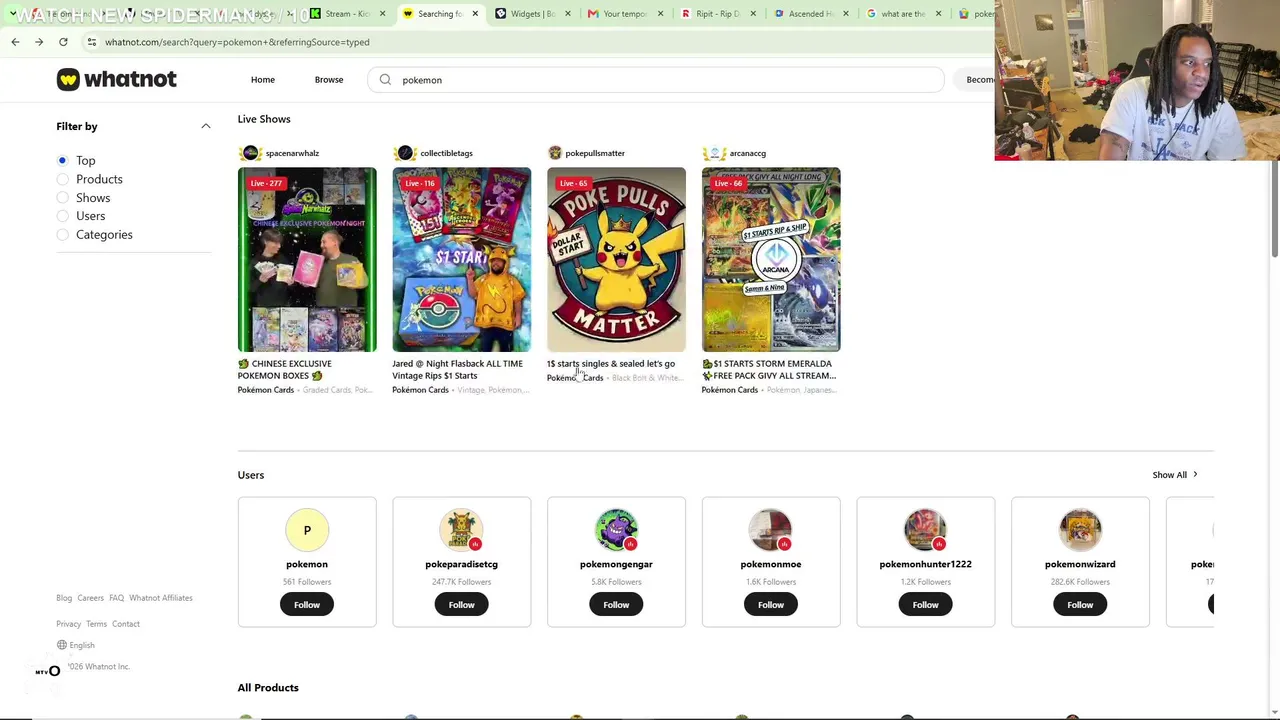Open site info icon in address bar
1280x720 pixels.
91,42
